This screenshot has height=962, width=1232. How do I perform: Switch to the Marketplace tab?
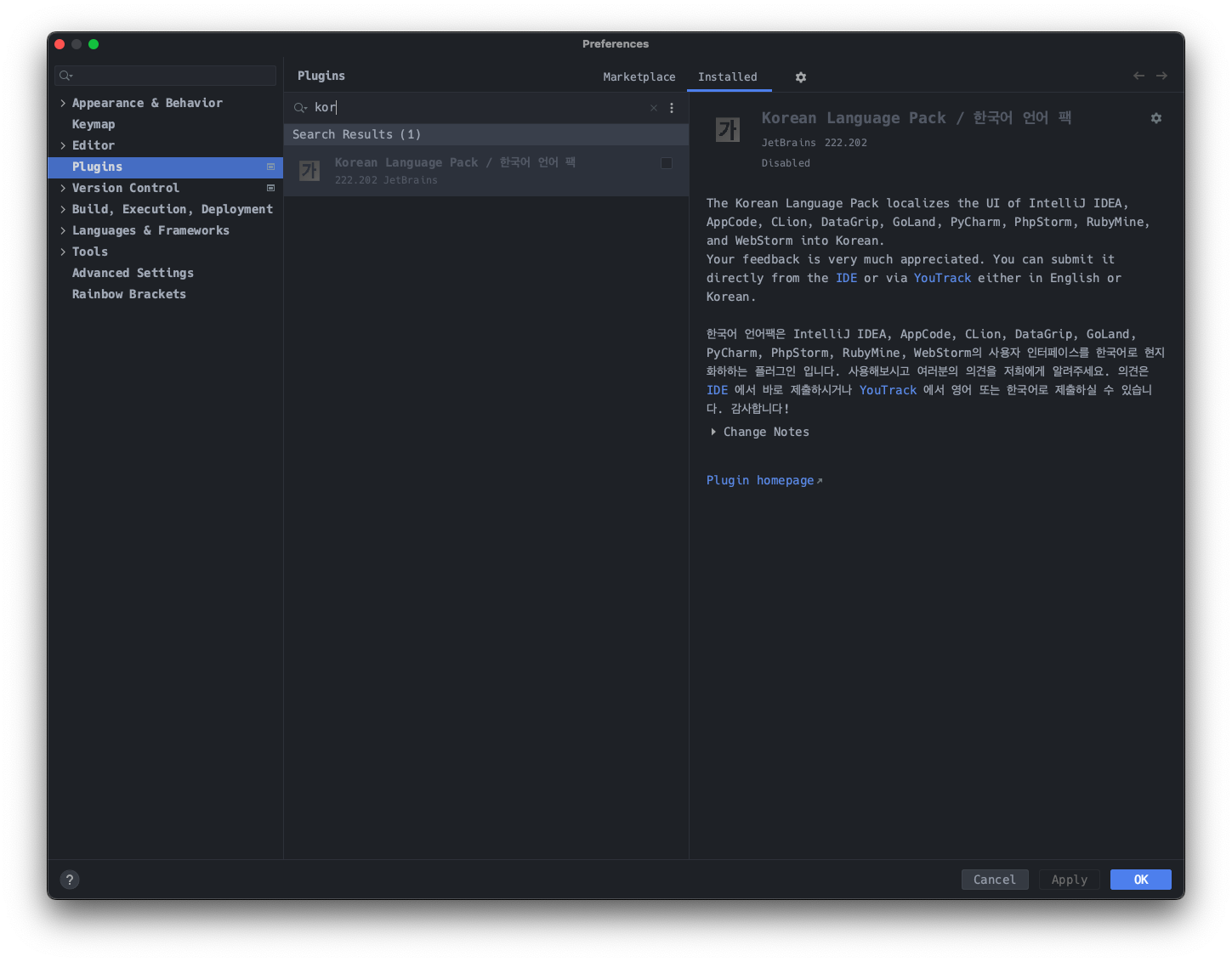click(x=639, y=76)
